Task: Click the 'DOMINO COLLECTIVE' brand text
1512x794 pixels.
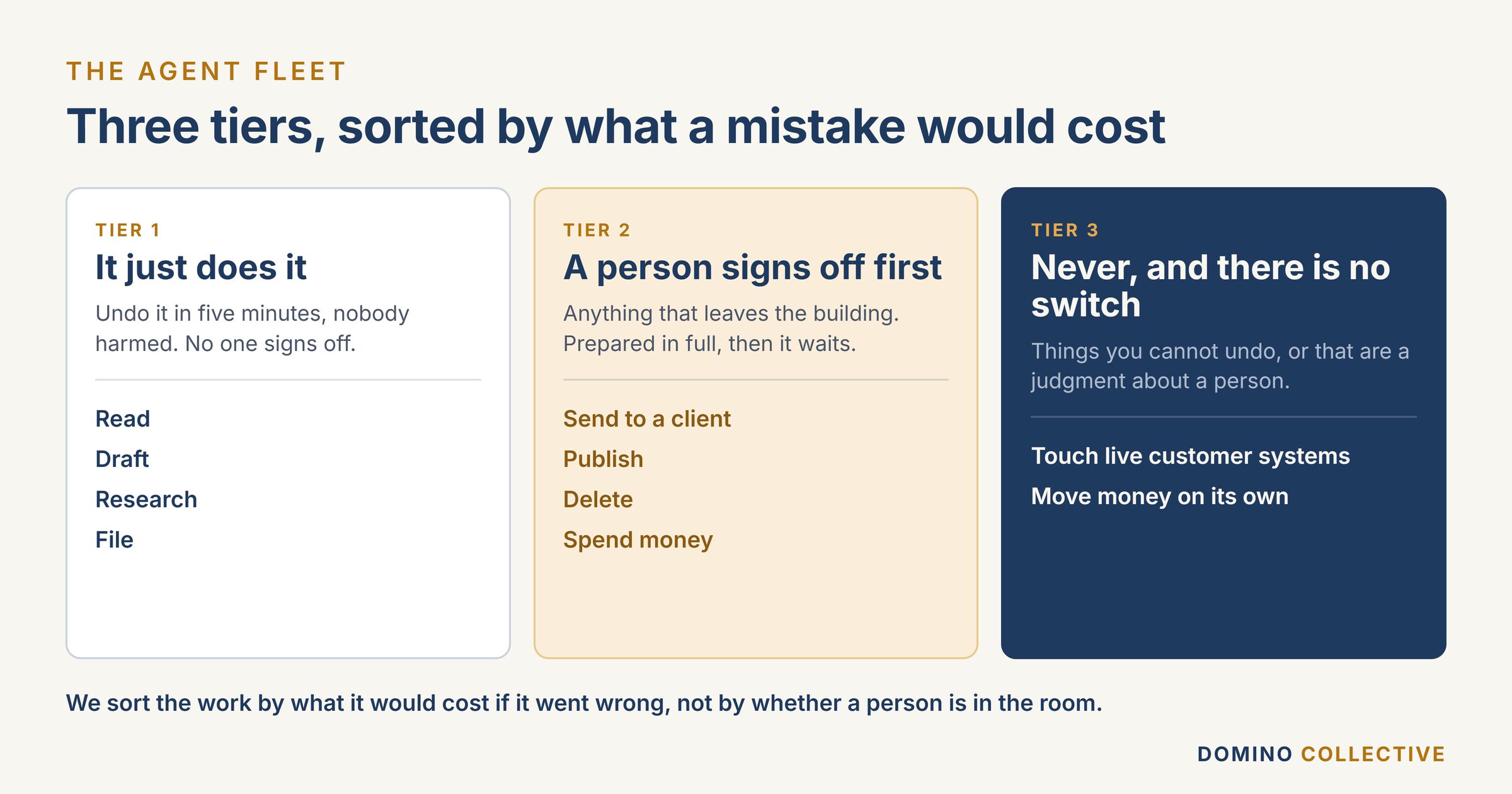Action: click(1320, 754)
